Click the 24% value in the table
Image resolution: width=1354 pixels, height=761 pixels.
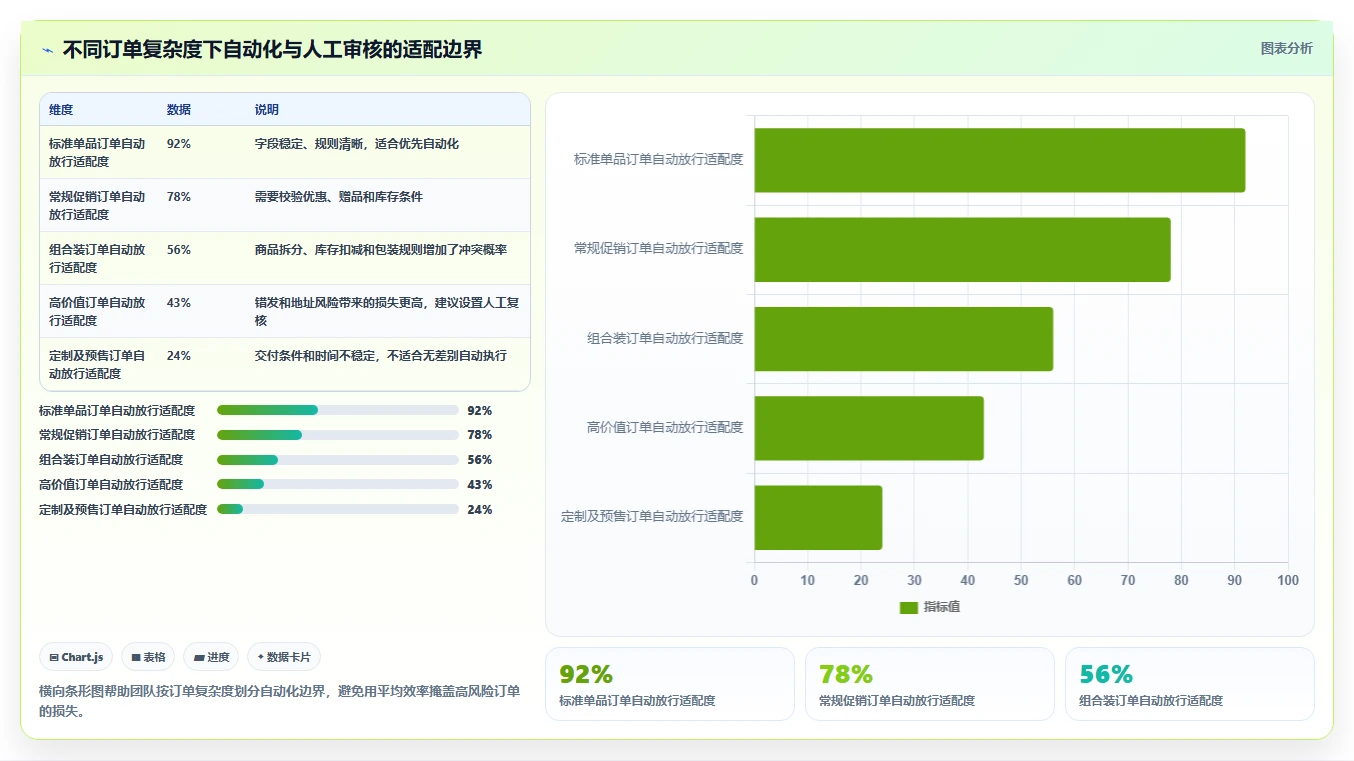tap(179, 356)
